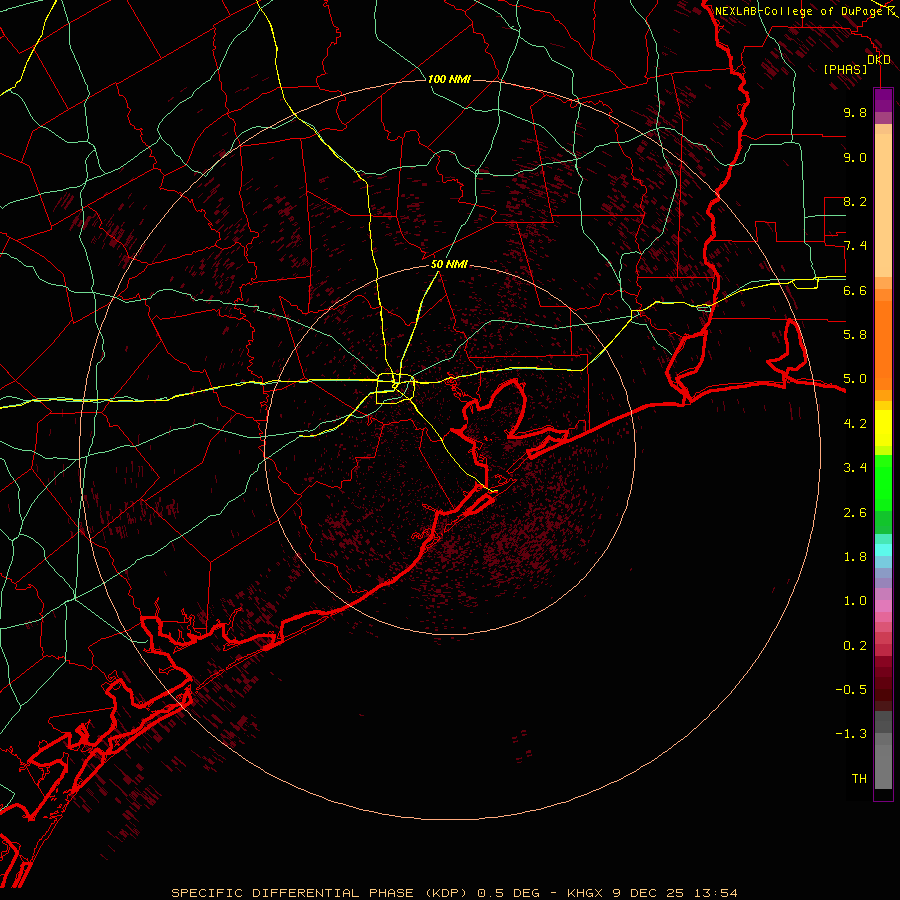The image size is (900, 900).
Task: Click the [PHAS] unit label above the color scale
Action: [x=845, y=70]
